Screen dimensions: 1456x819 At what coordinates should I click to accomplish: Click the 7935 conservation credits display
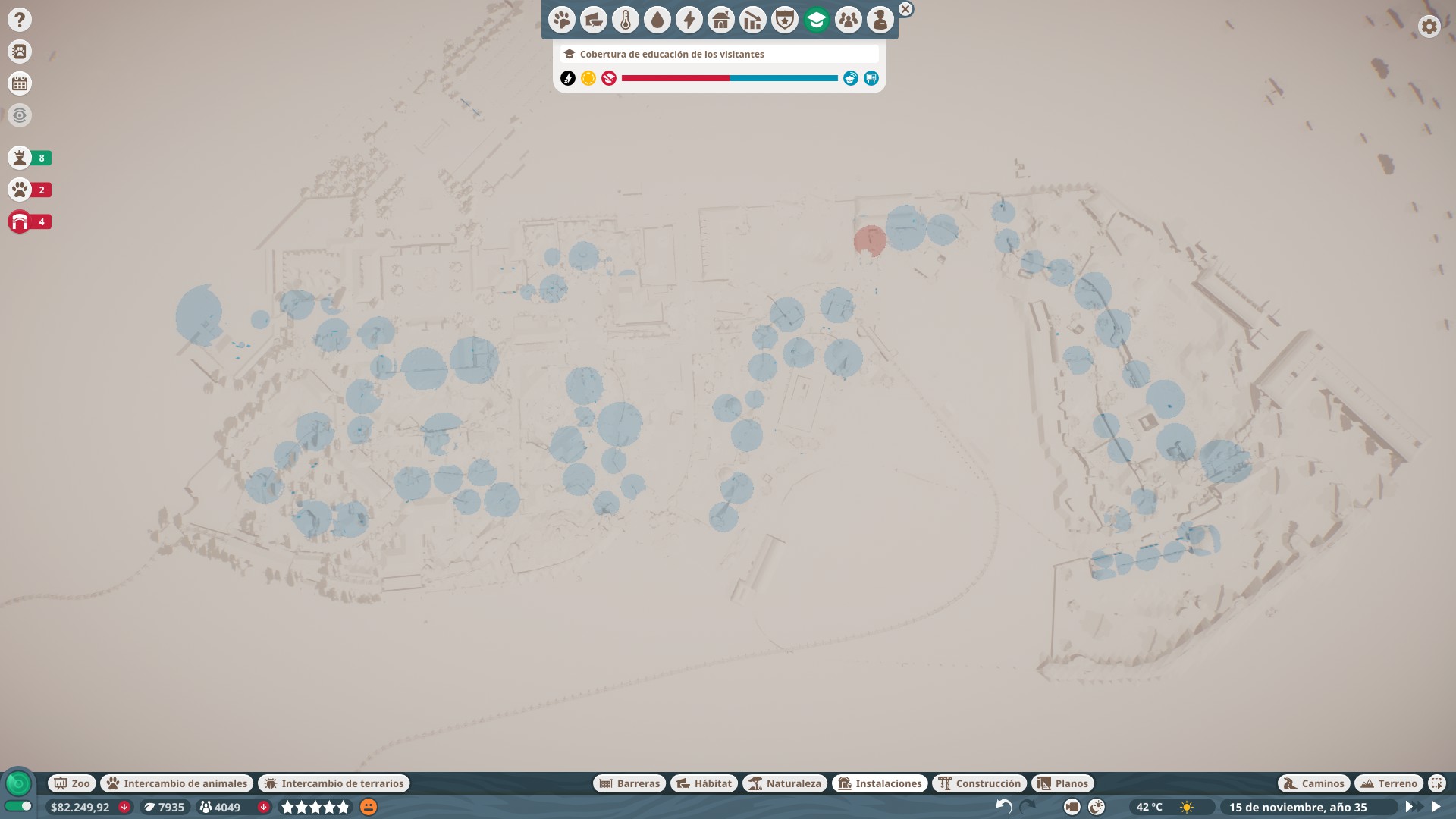(x=164, y=807)
